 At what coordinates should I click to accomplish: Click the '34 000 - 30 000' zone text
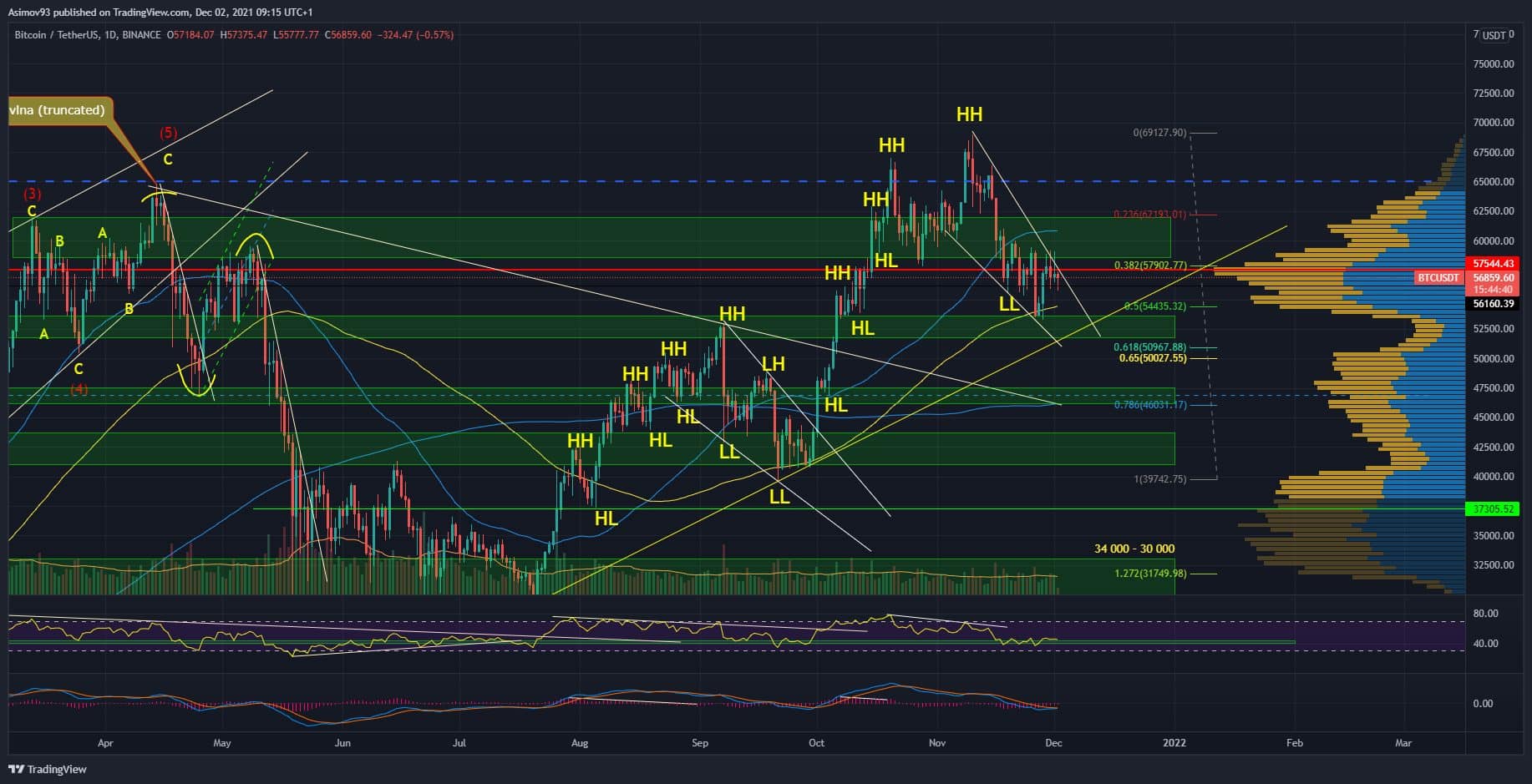[1134, 549]
